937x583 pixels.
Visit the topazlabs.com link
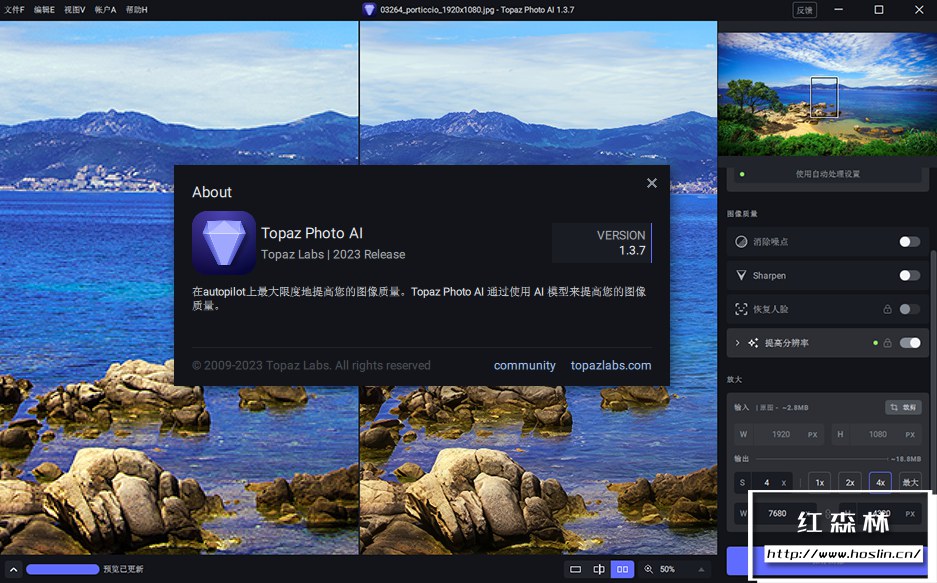(x=611, y=366)
